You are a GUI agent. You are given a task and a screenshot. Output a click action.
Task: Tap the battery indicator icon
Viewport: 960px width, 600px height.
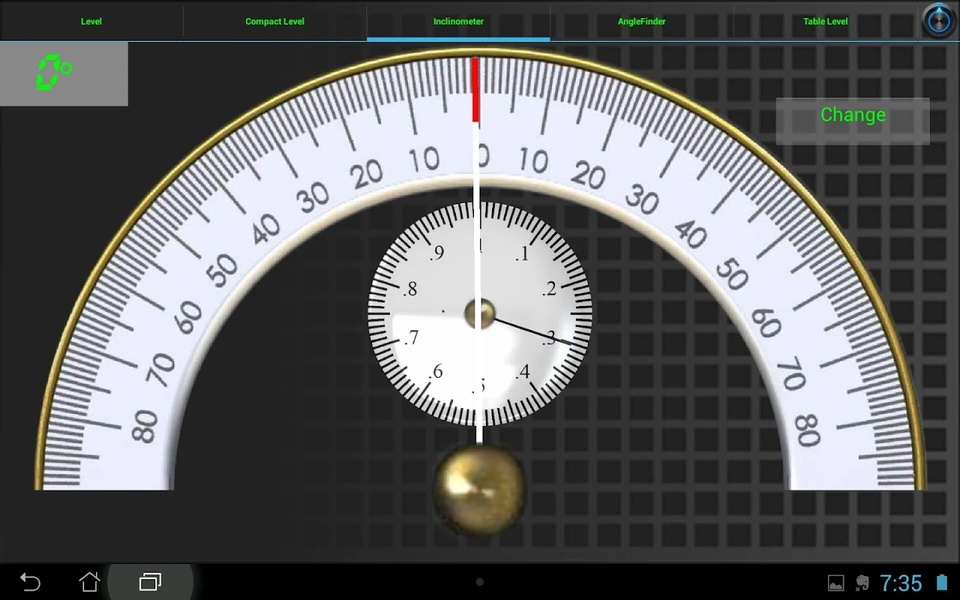pos(942,582)
